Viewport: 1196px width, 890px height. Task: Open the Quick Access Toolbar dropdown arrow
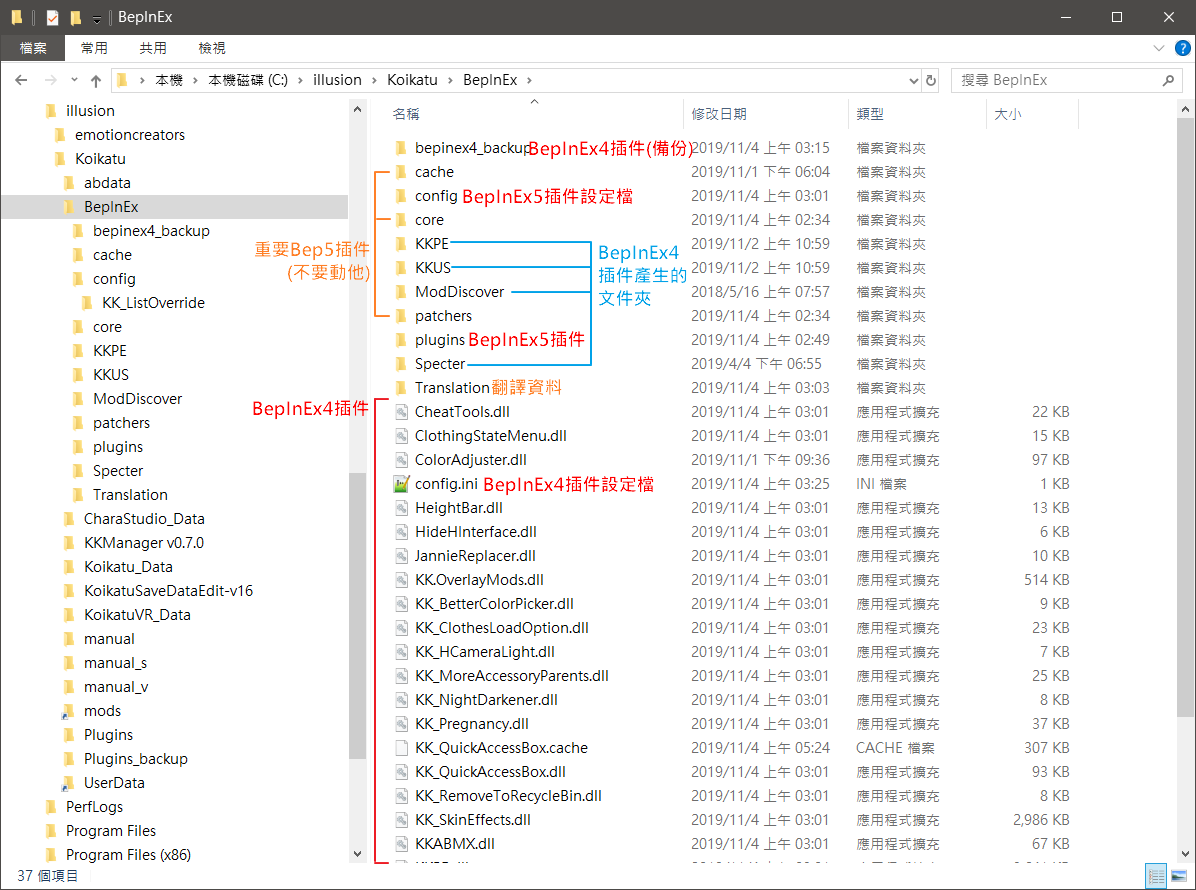pos(96,18)
